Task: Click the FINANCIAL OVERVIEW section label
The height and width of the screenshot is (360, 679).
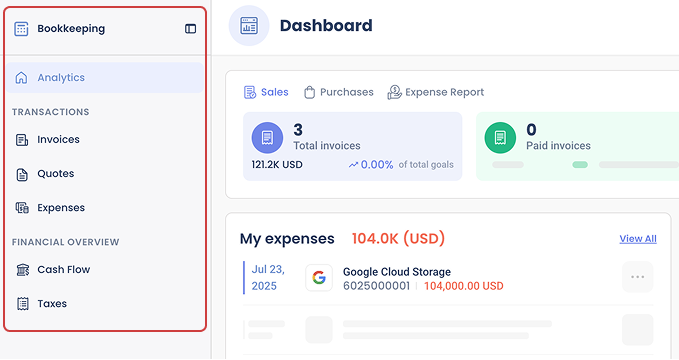Action: coord(65,242)
